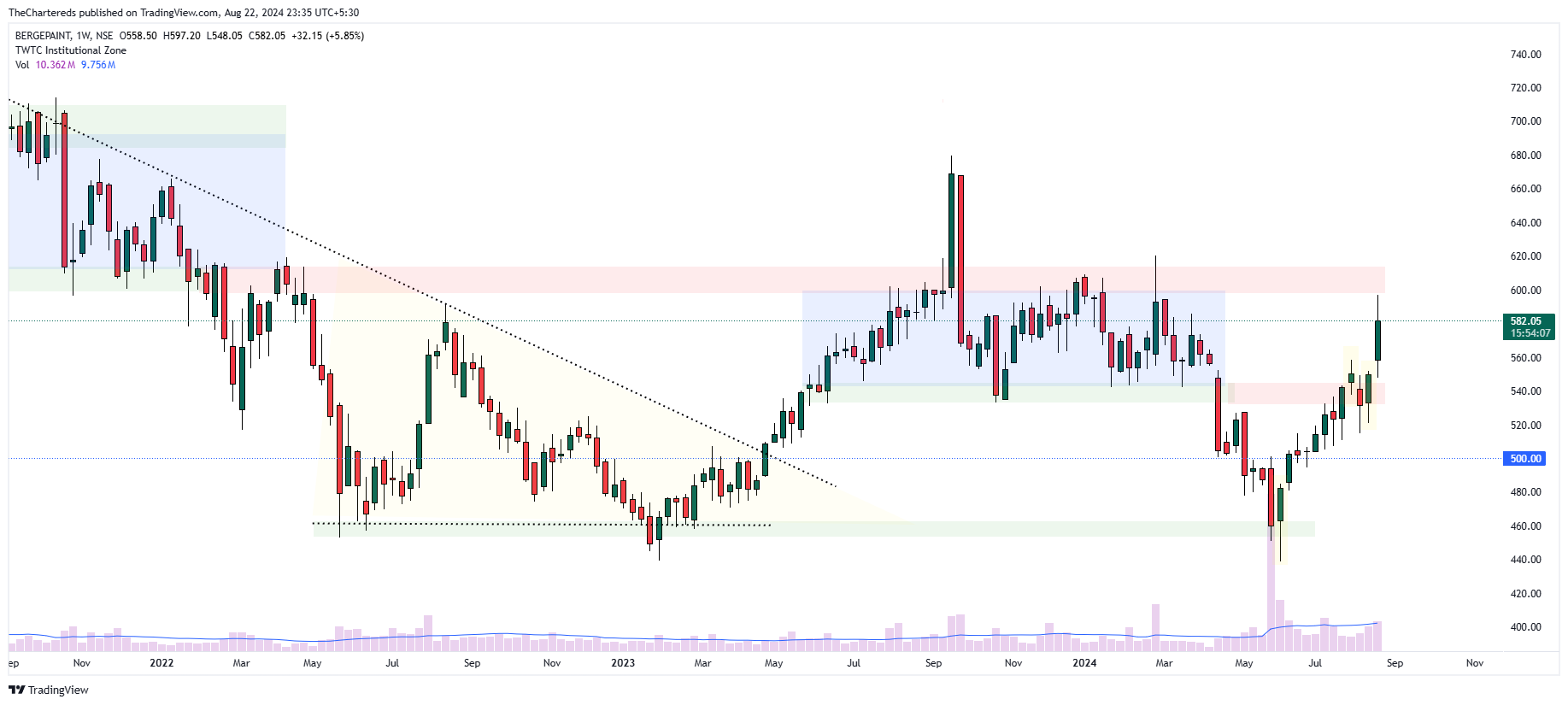Click the 680.00 price axis label

click(x=1525, y=156)
